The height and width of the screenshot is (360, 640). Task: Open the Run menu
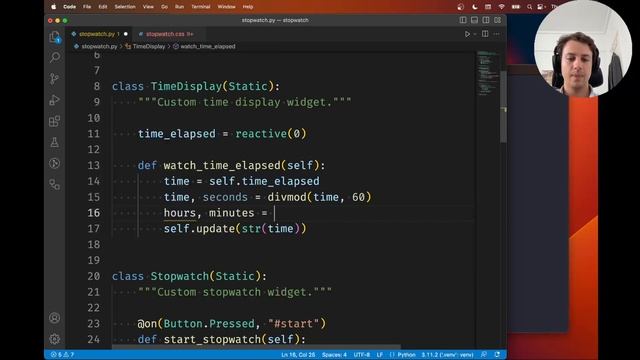[179, 7]
